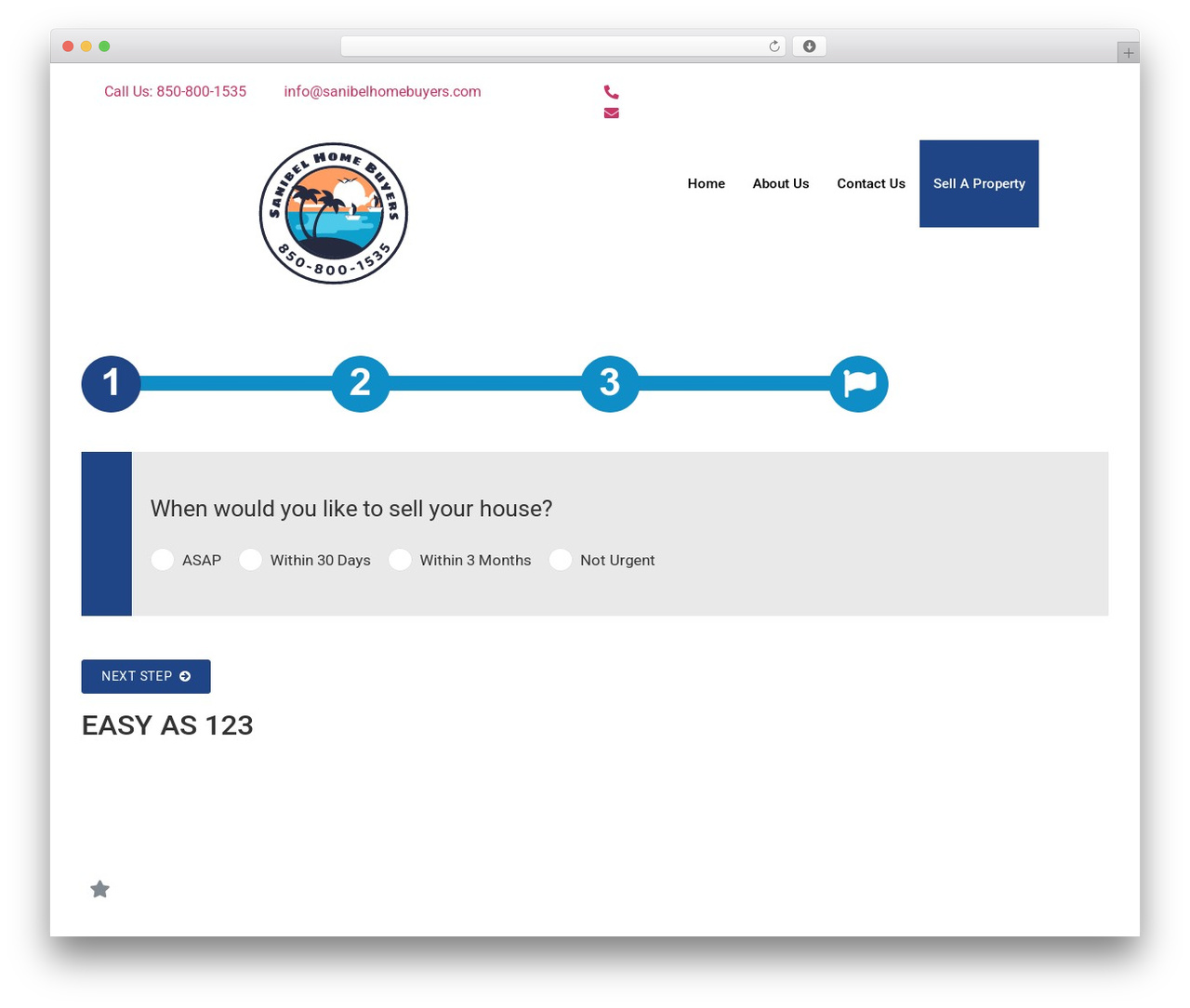Viewport: 1190px width, 1008px height.
Task: Click the browser address bar
Action: [563, 46]
